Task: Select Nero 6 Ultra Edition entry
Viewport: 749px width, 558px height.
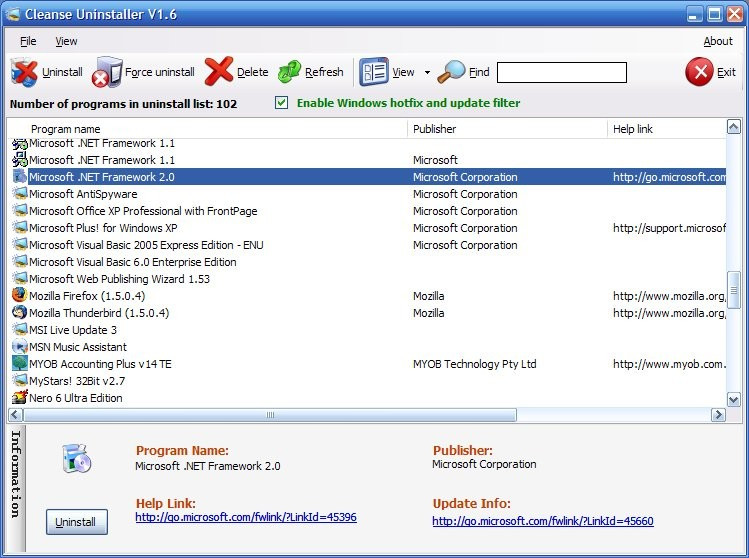Action: 75,398
